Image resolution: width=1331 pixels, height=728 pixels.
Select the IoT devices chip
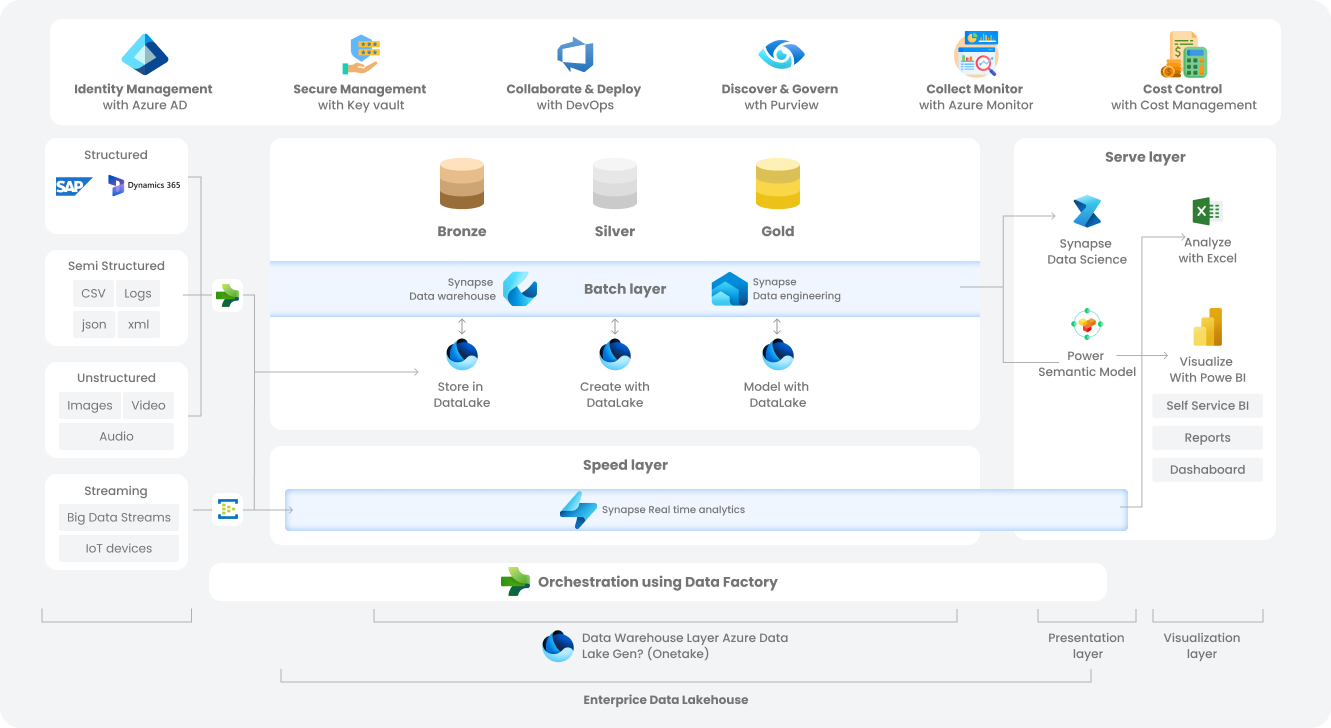pyautogui.click(x=119, y=548)
